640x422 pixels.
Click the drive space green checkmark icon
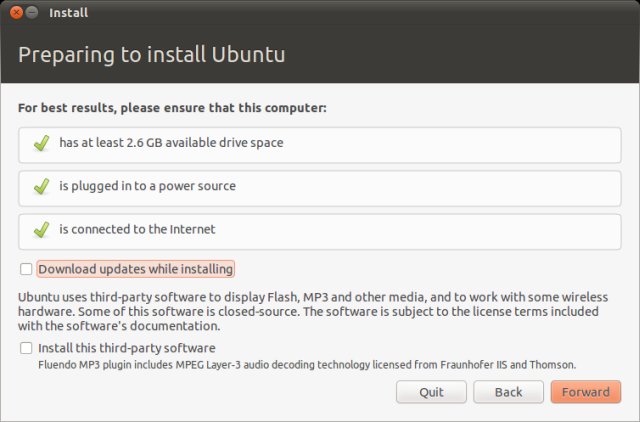(41, 143)
